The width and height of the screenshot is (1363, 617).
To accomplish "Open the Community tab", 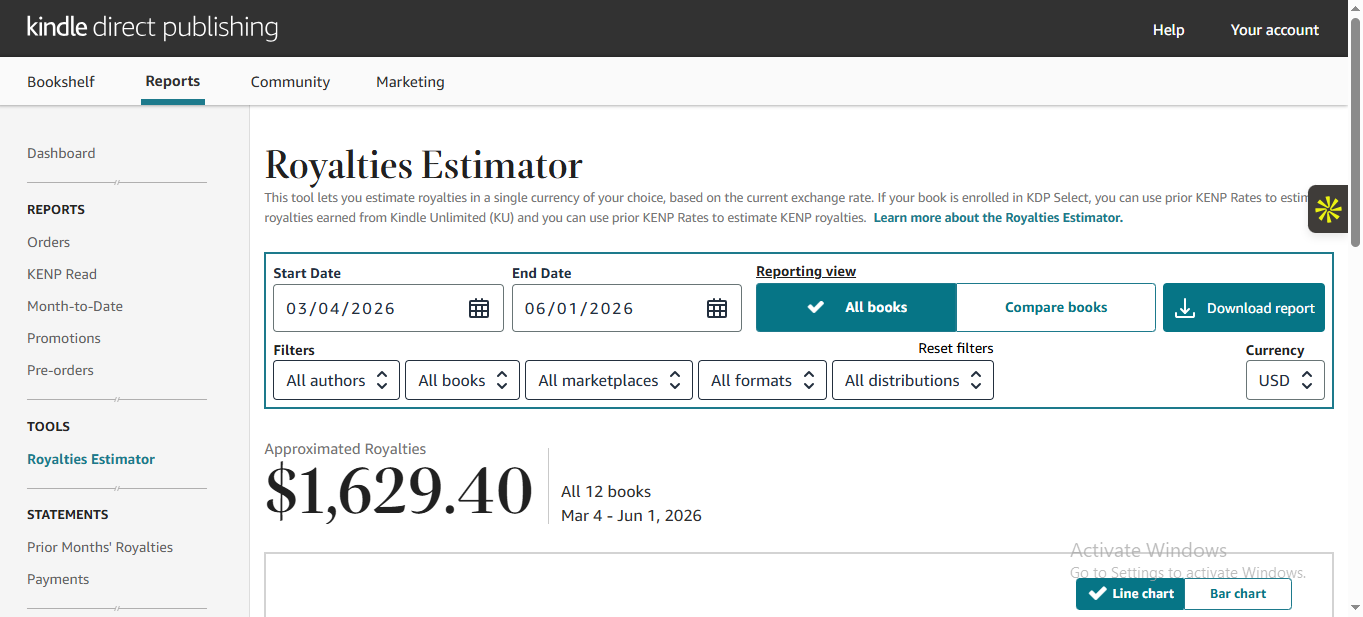I will click(290, 82).
